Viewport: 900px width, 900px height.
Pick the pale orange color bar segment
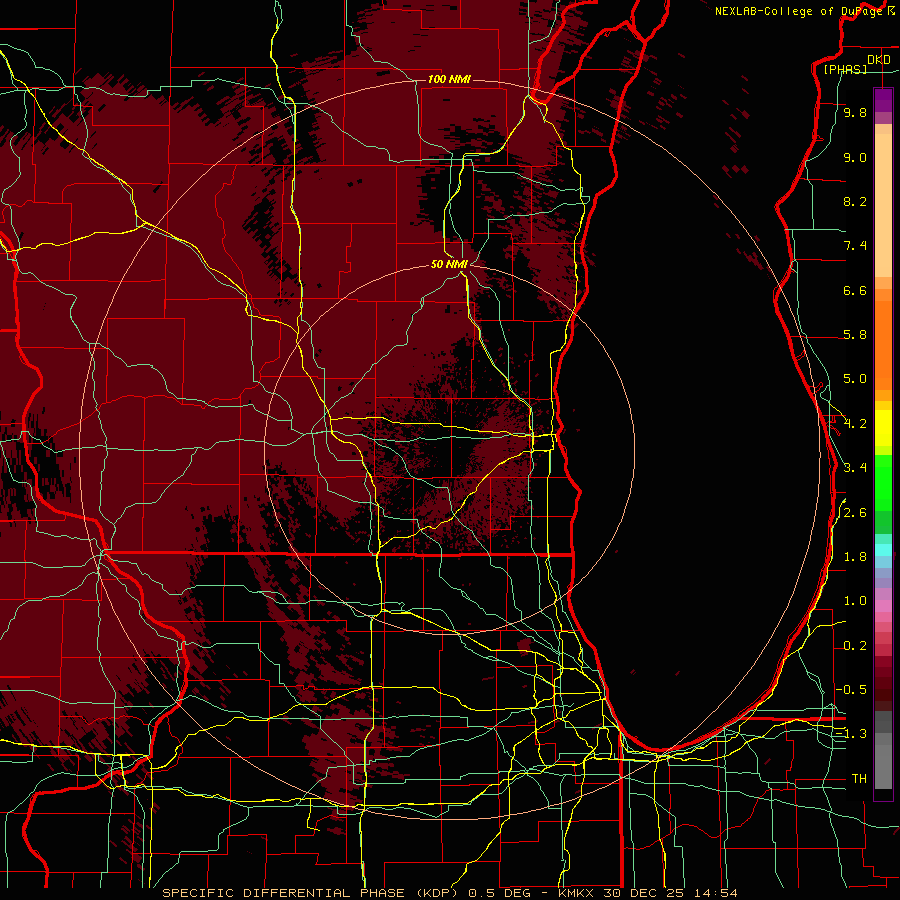(883, 205)
